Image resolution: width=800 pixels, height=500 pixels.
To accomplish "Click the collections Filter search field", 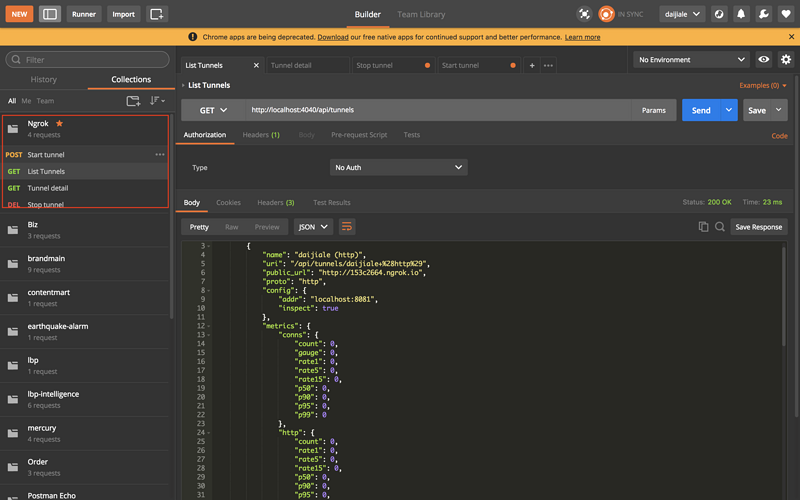I will click(x=87, y=60).
